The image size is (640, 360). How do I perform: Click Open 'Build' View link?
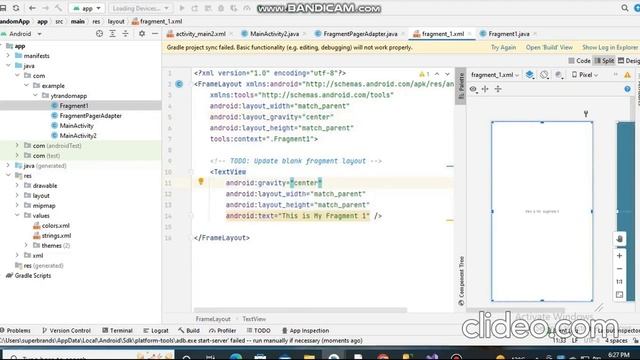[x=549, y=47]
